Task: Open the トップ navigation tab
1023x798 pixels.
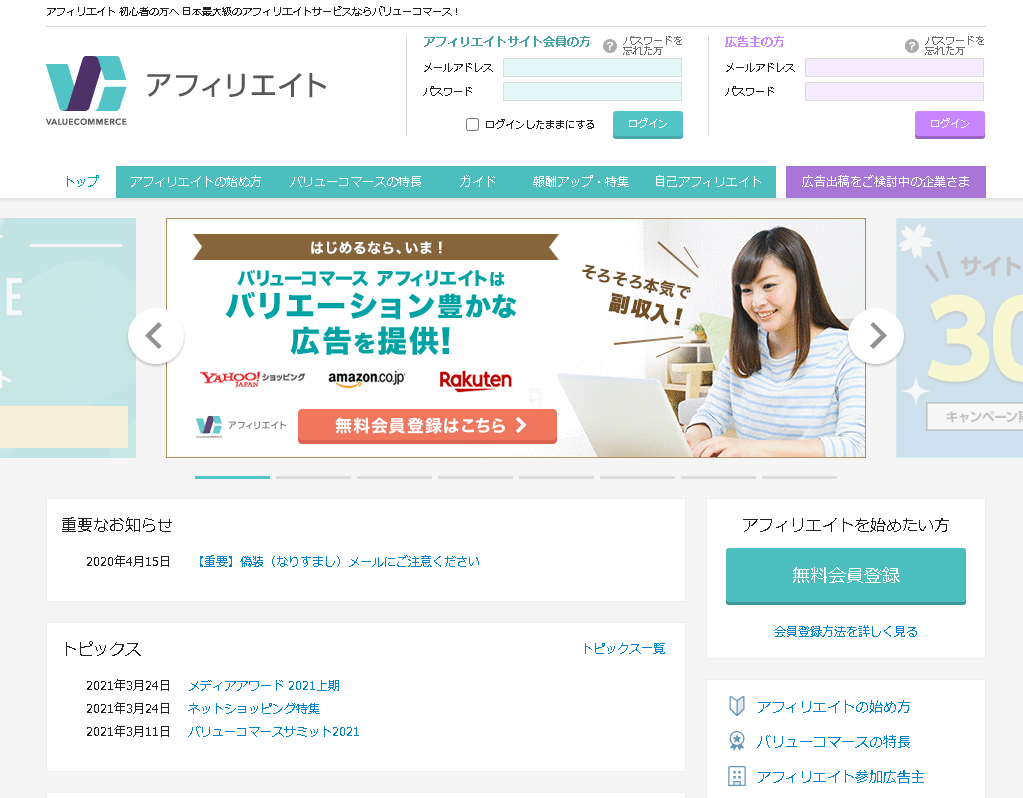Action: coord(82,181)
